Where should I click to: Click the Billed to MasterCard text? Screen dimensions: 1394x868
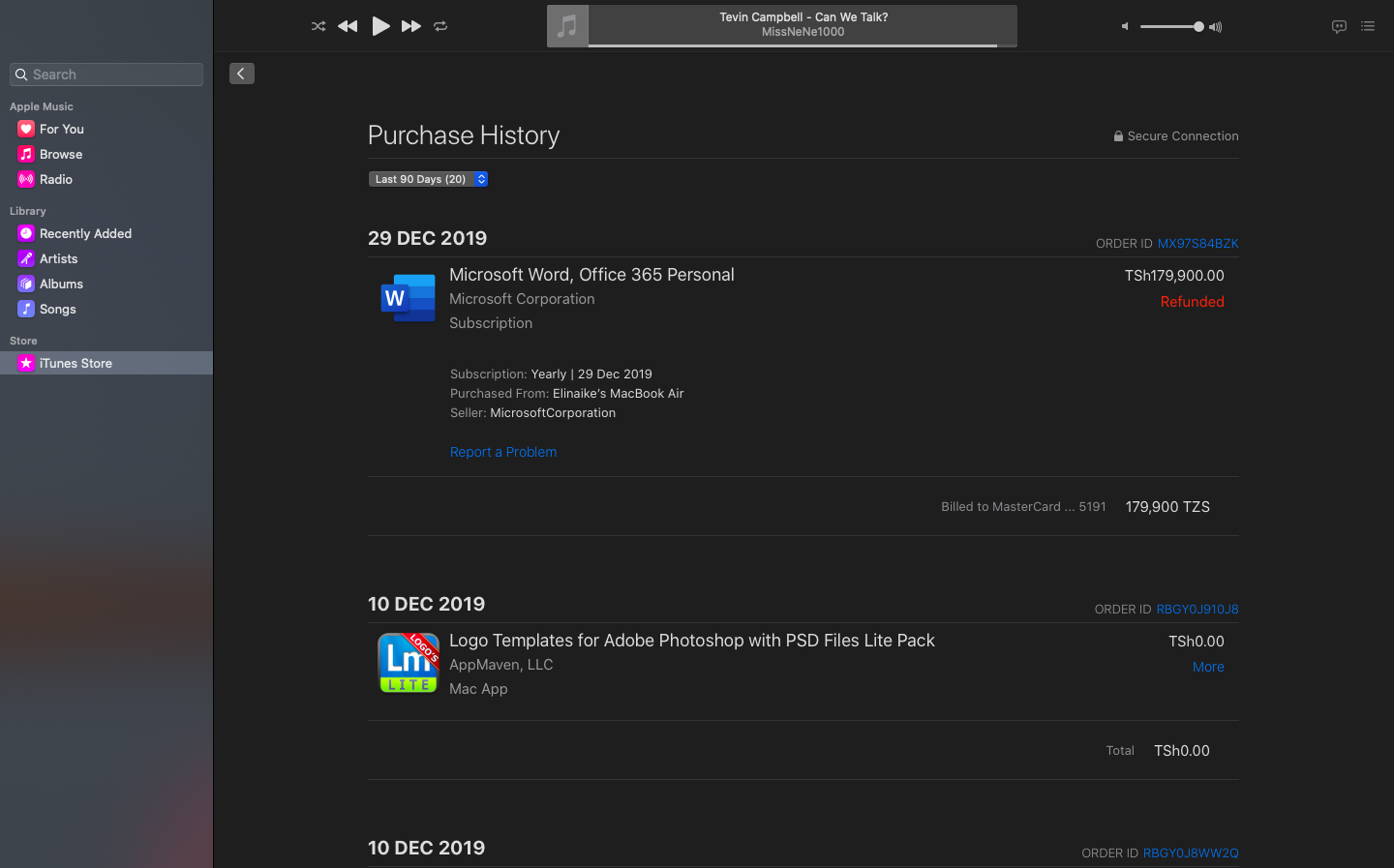coord(1023,507)
